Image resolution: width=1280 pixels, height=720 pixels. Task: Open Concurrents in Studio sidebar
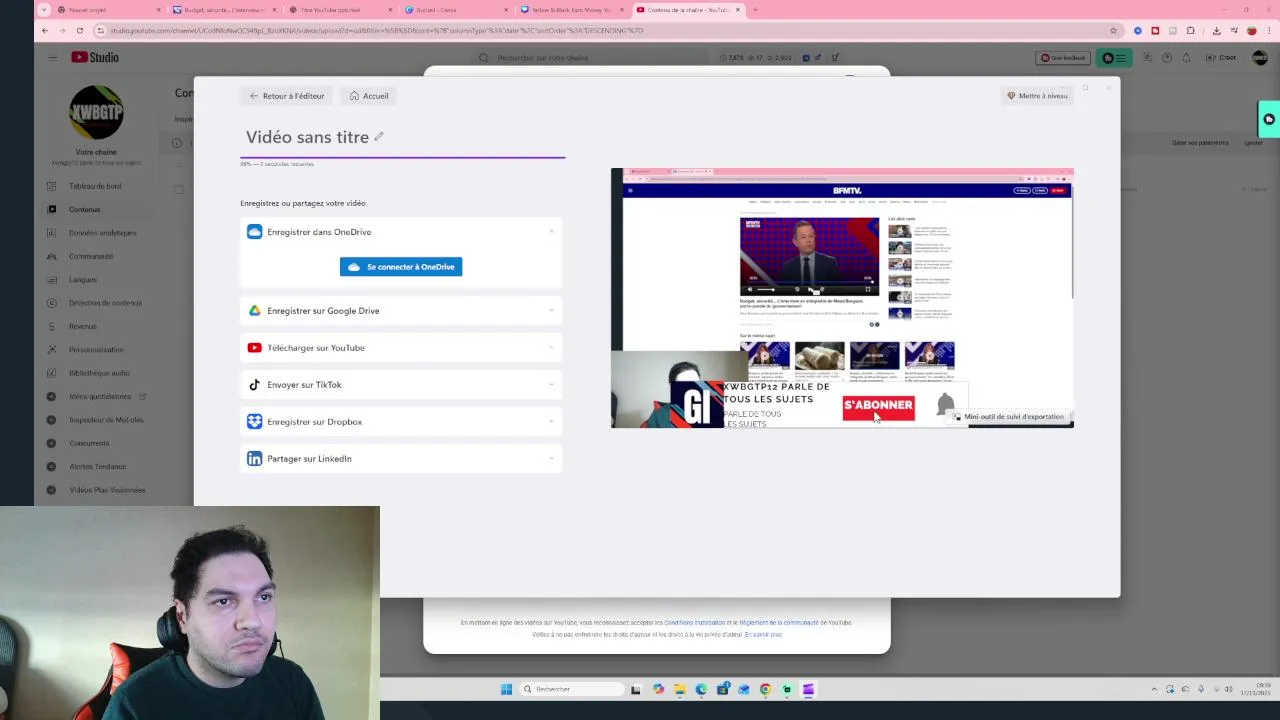(89, 443)
